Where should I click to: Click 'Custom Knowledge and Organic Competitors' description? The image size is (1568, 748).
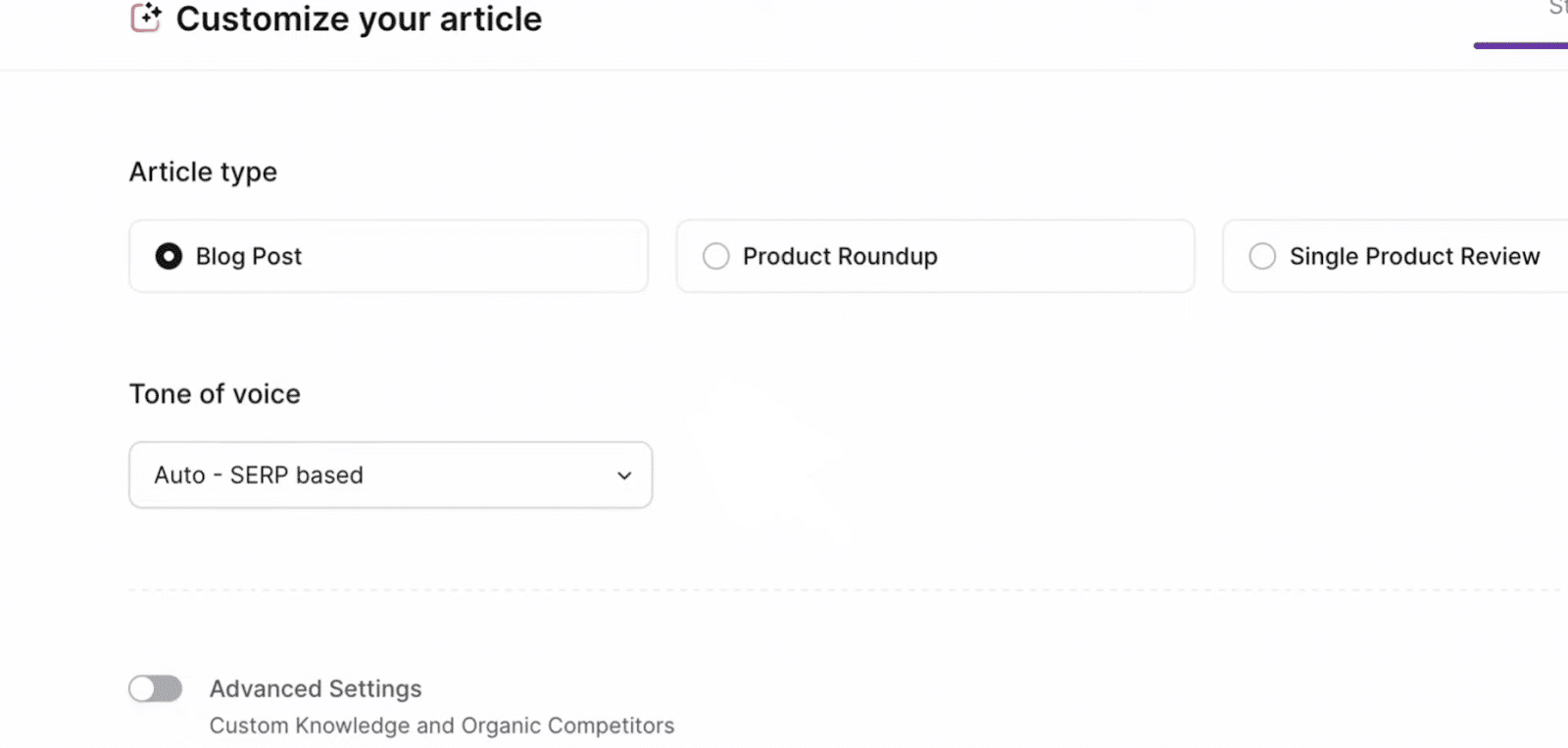pos(442,725)
